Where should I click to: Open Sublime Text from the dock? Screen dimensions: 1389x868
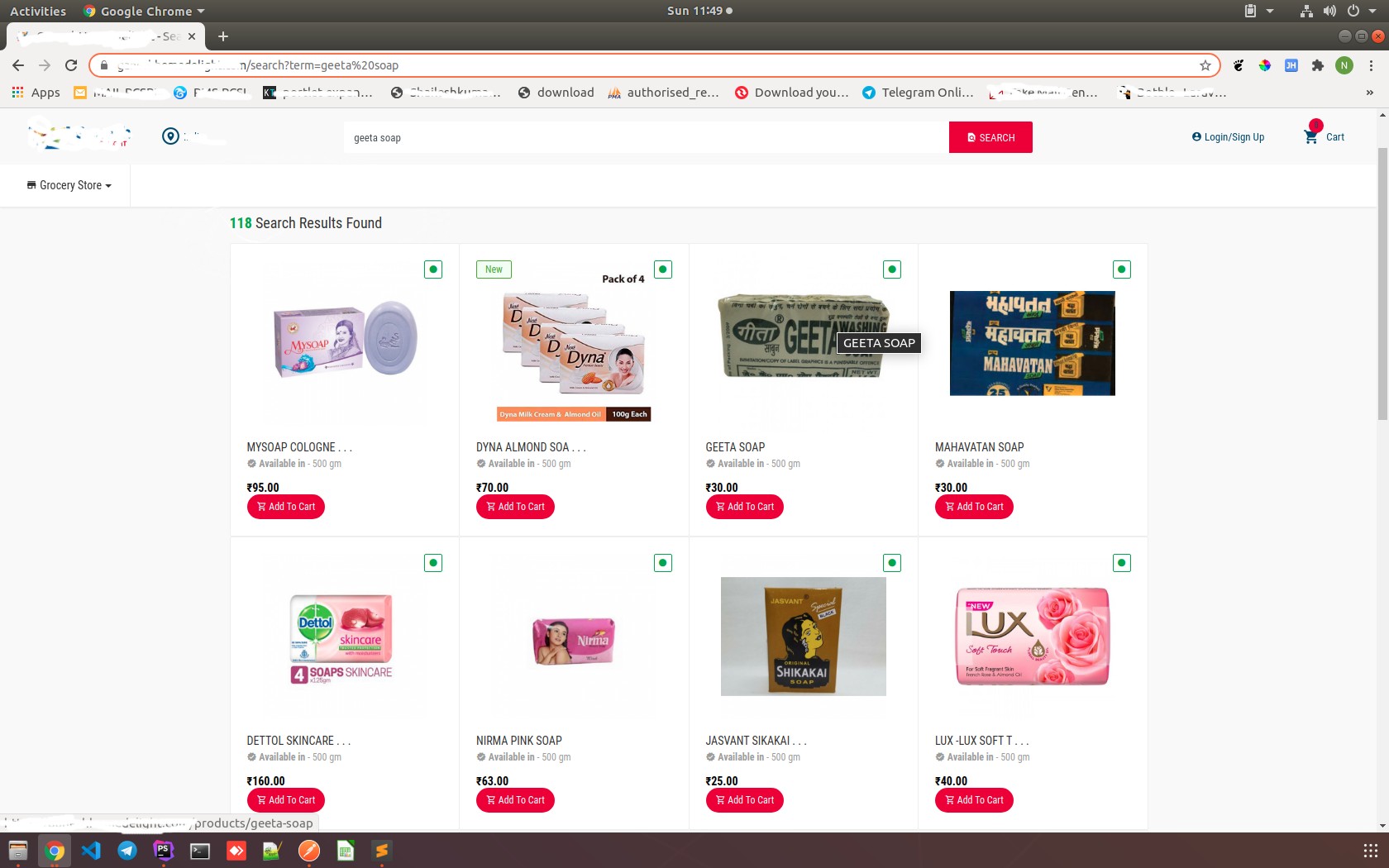pos(382,851)
